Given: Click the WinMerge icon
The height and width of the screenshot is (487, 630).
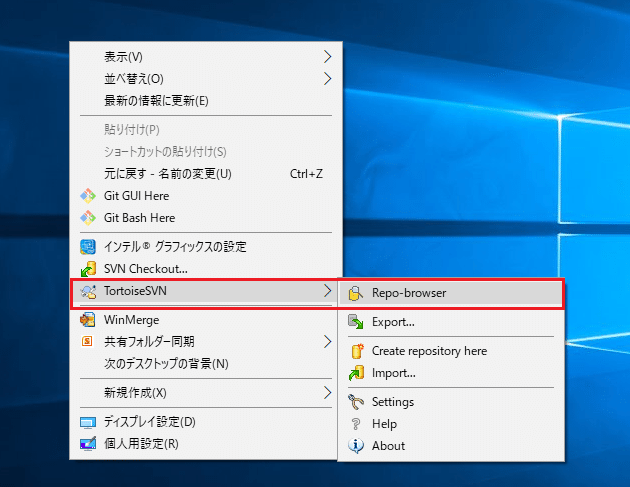Looking at the screenshot, I should click(x=88, y=320).
